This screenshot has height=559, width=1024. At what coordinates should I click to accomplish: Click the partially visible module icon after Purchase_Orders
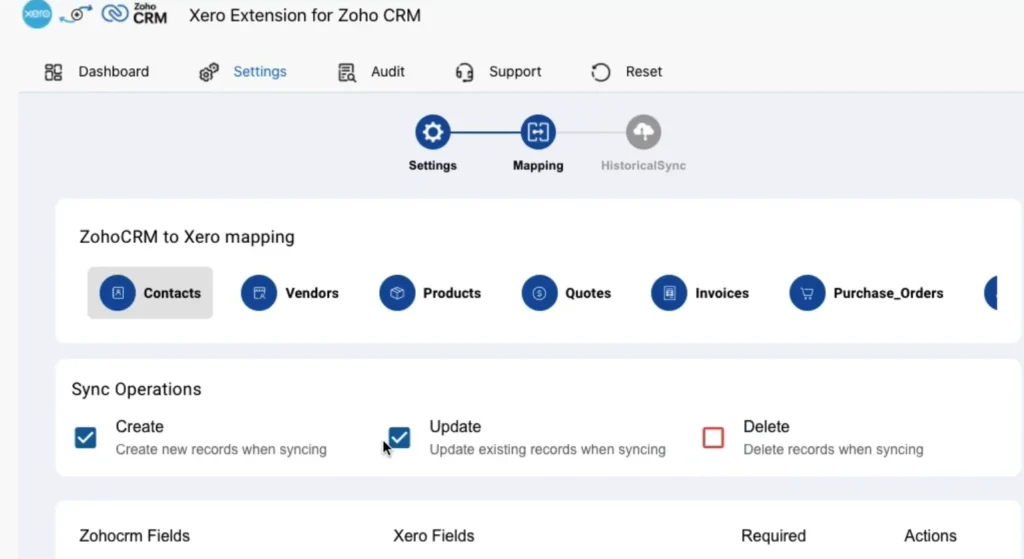[x=991, y=293]
